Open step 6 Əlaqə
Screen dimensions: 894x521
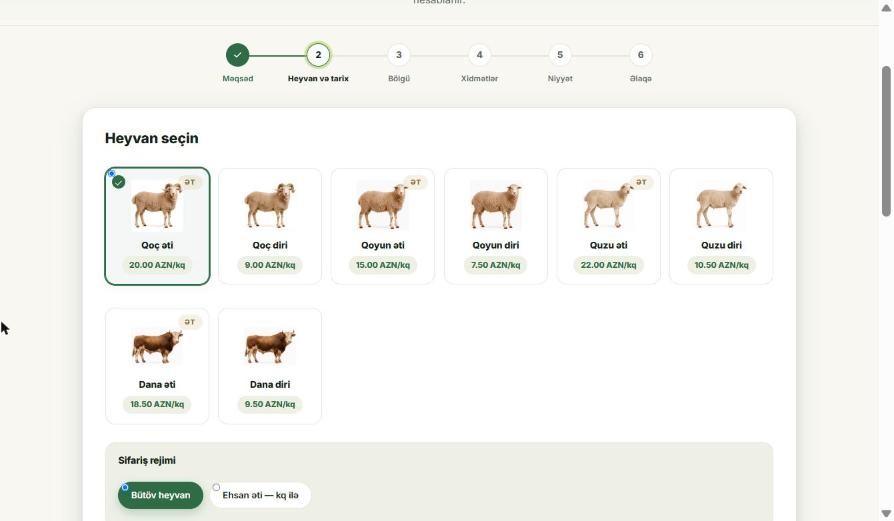click(x=641, y=55)
